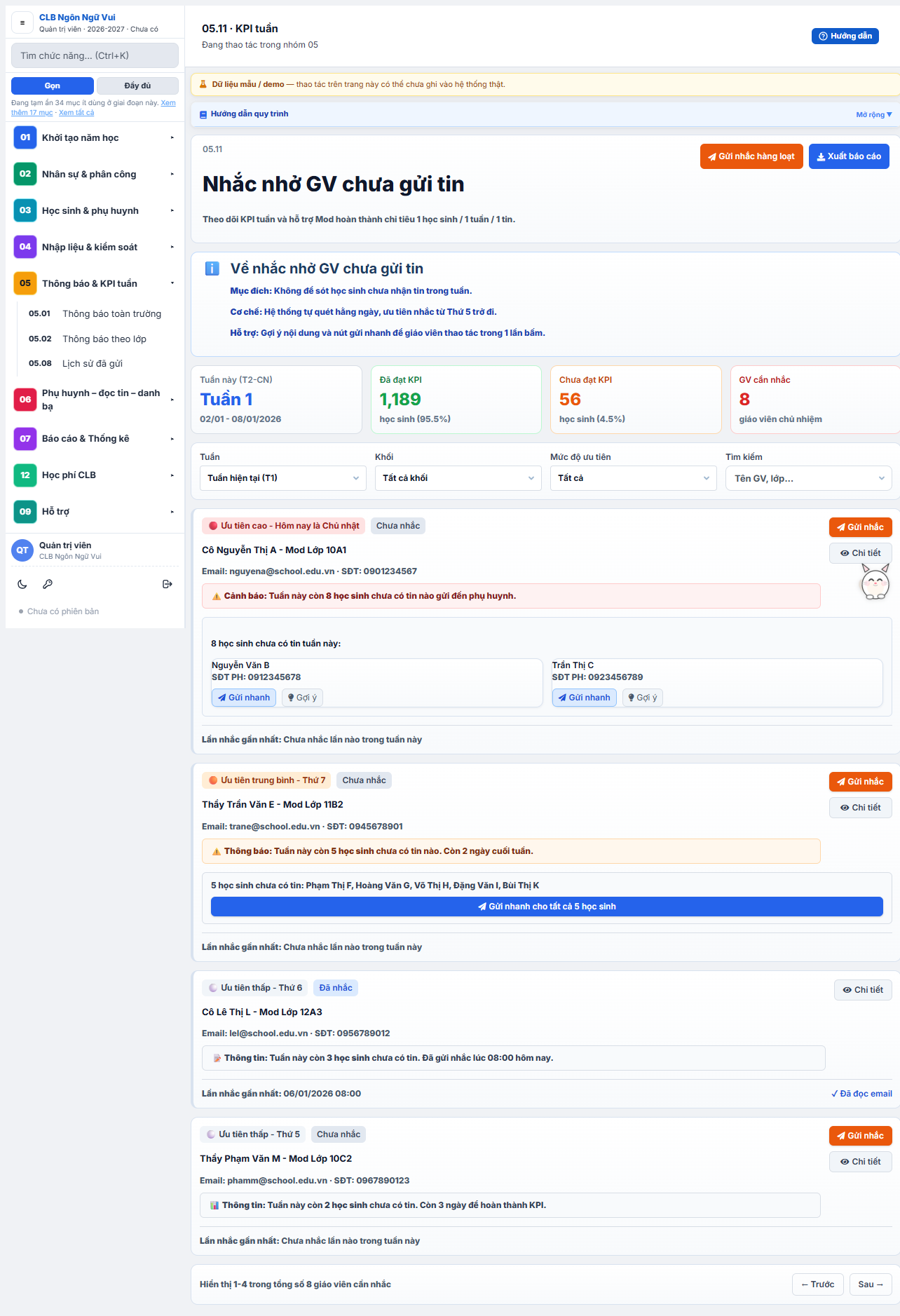
Task: View Chi tiết for Thầy Trần Văn E
Action: click(x=860, y=808)
